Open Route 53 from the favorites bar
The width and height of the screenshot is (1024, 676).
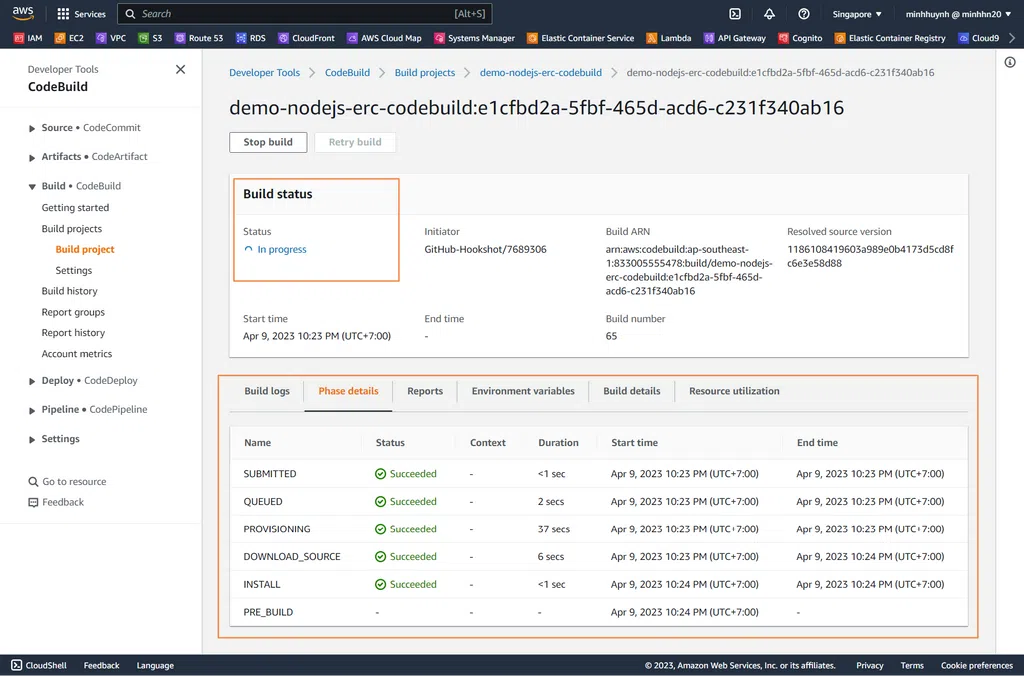click(x=199, y=38)
